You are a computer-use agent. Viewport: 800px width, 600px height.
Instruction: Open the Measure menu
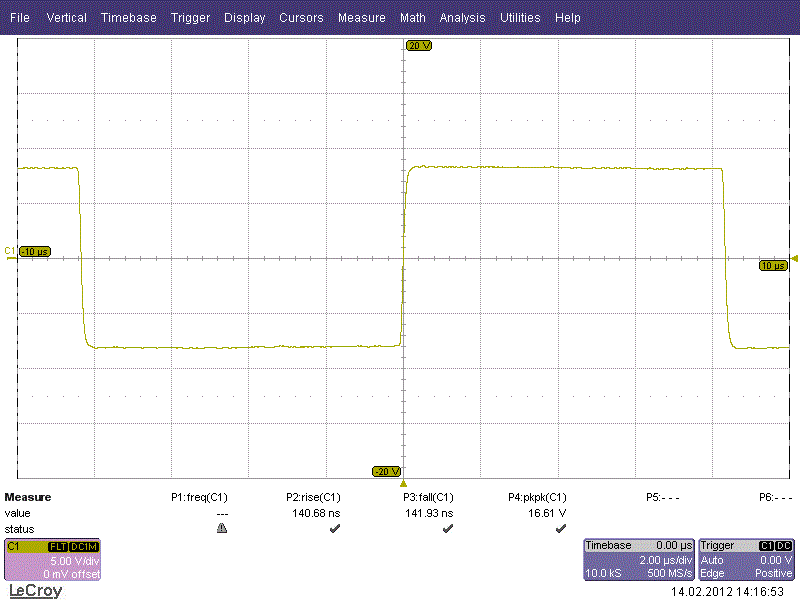tap(362, 17)
